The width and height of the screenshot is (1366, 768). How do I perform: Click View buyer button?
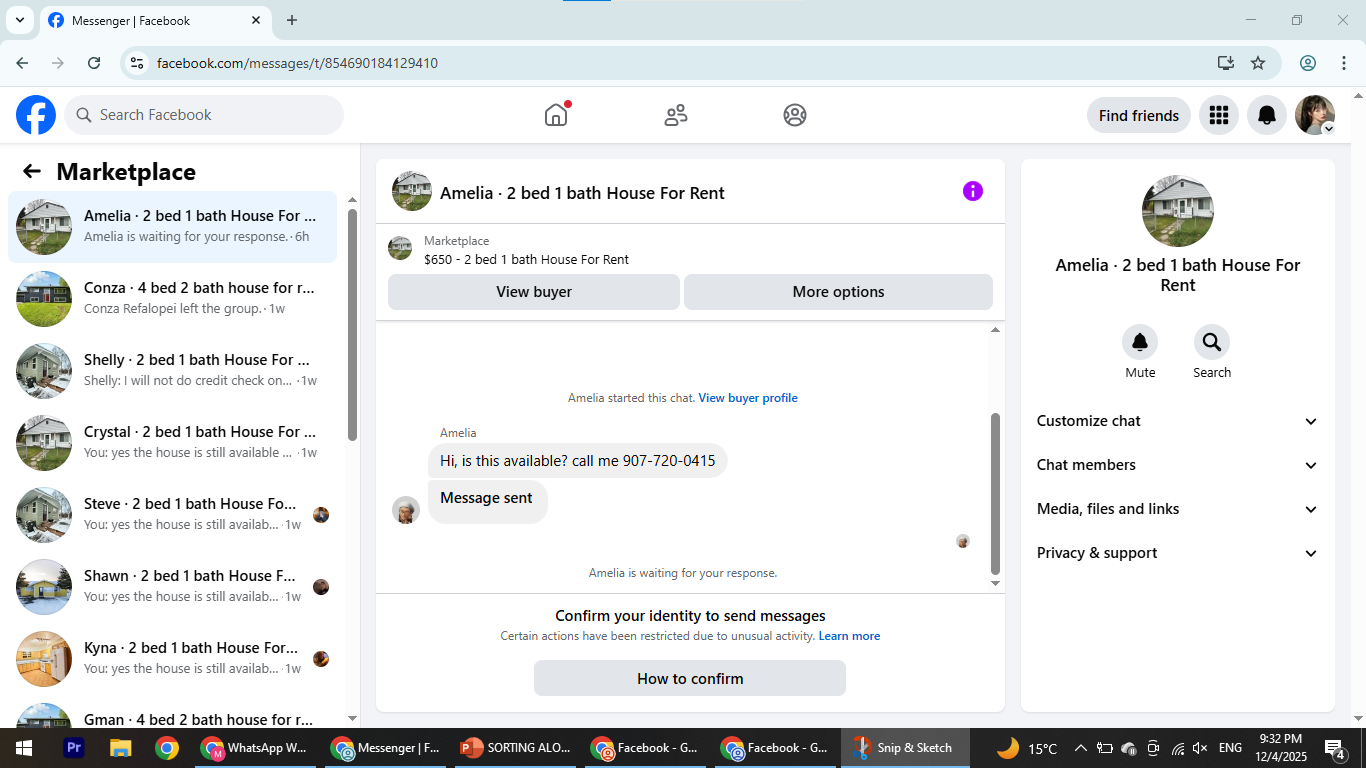point(534,292)
